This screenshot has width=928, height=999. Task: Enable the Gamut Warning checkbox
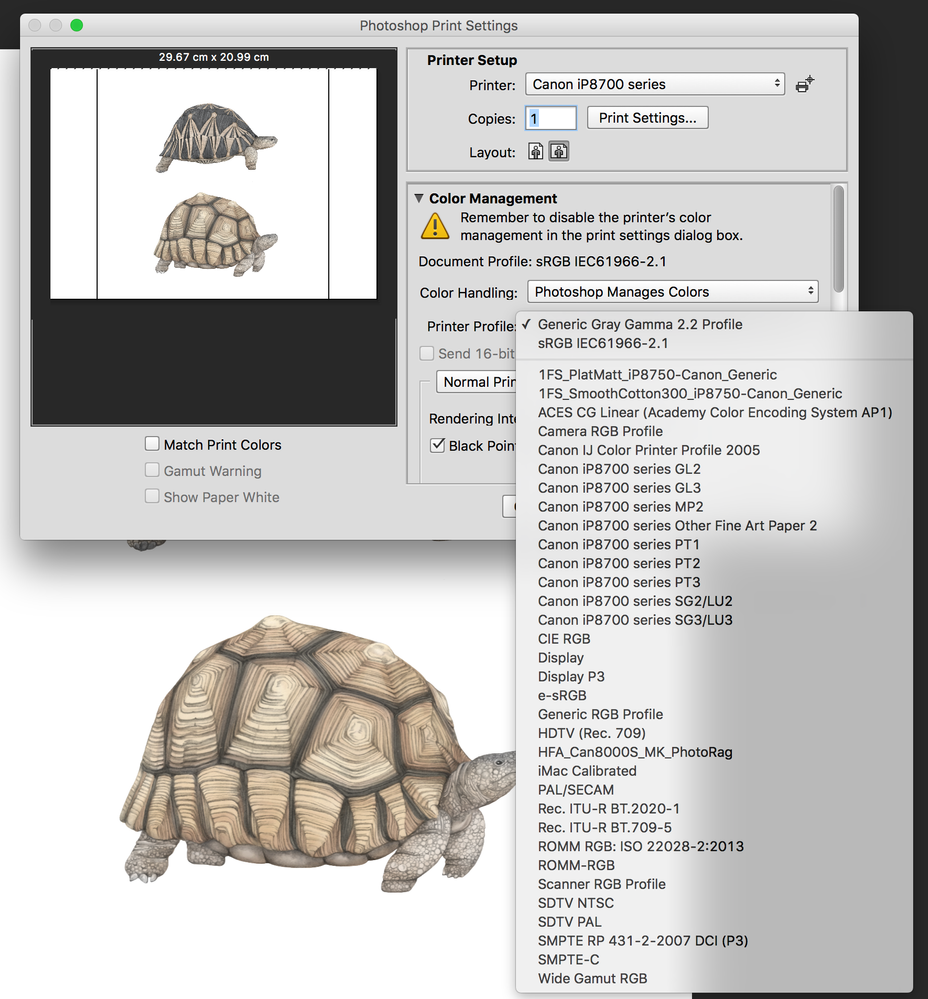(152, 470)
